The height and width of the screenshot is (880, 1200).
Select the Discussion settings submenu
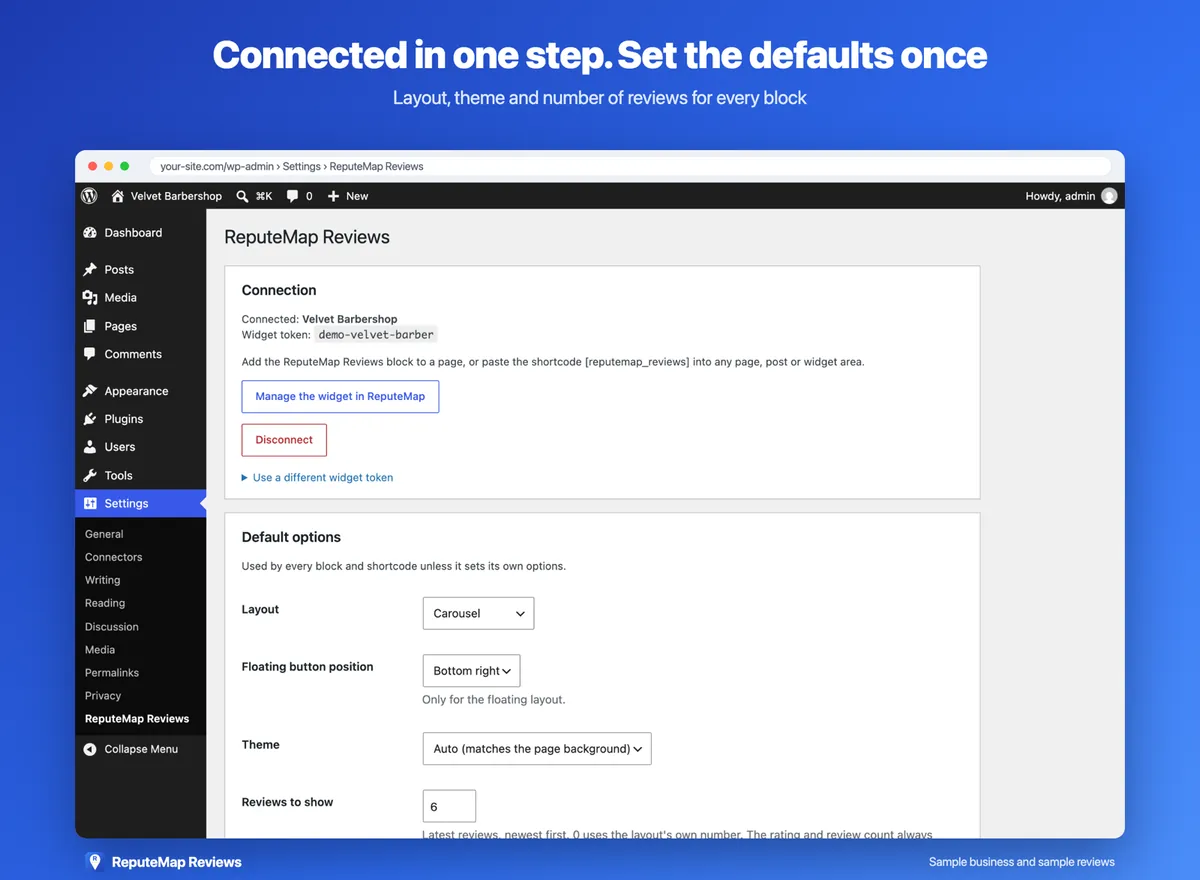112,627
